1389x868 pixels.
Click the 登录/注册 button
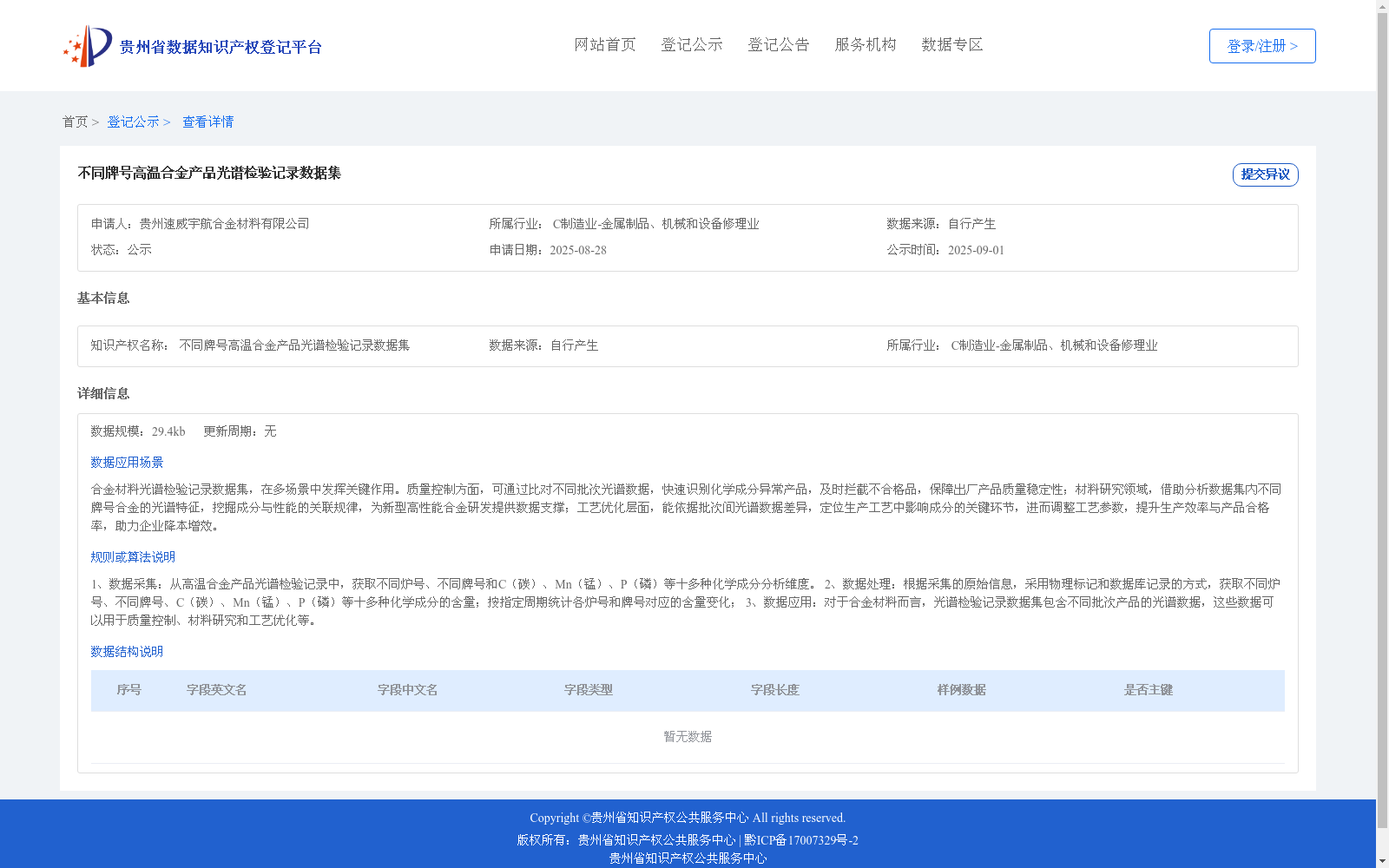tap(1262, 46)
